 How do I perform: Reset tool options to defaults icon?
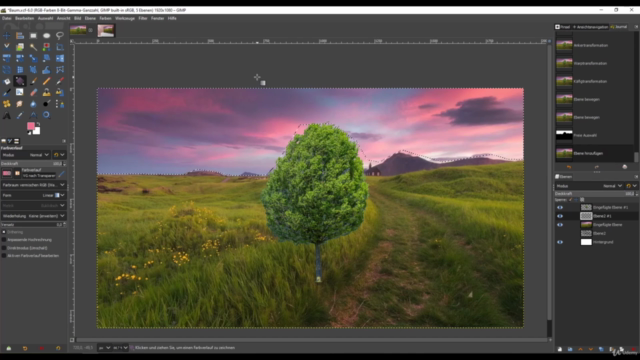pos(58,348)
